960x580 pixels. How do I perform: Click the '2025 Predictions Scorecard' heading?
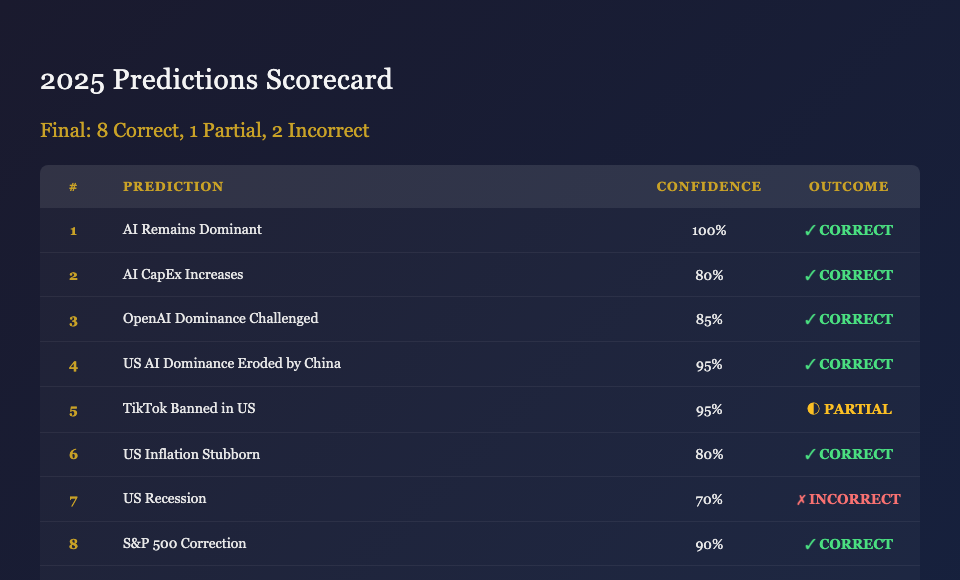click(216, 80)
